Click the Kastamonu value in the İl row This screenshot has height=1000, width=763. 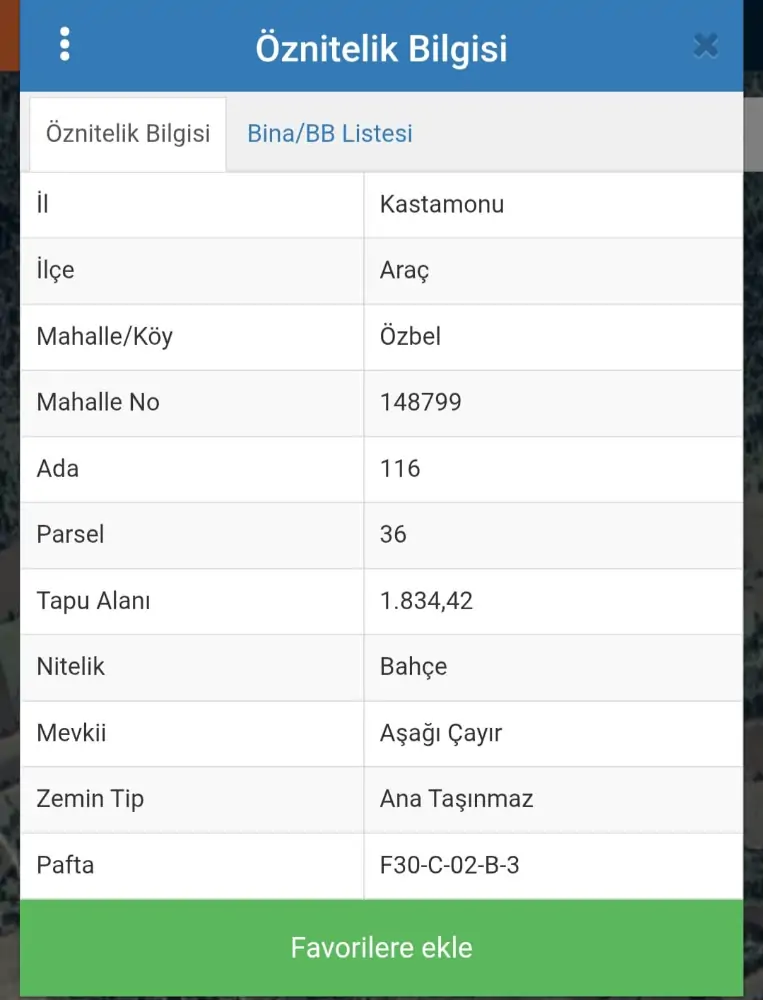point(442,205)
